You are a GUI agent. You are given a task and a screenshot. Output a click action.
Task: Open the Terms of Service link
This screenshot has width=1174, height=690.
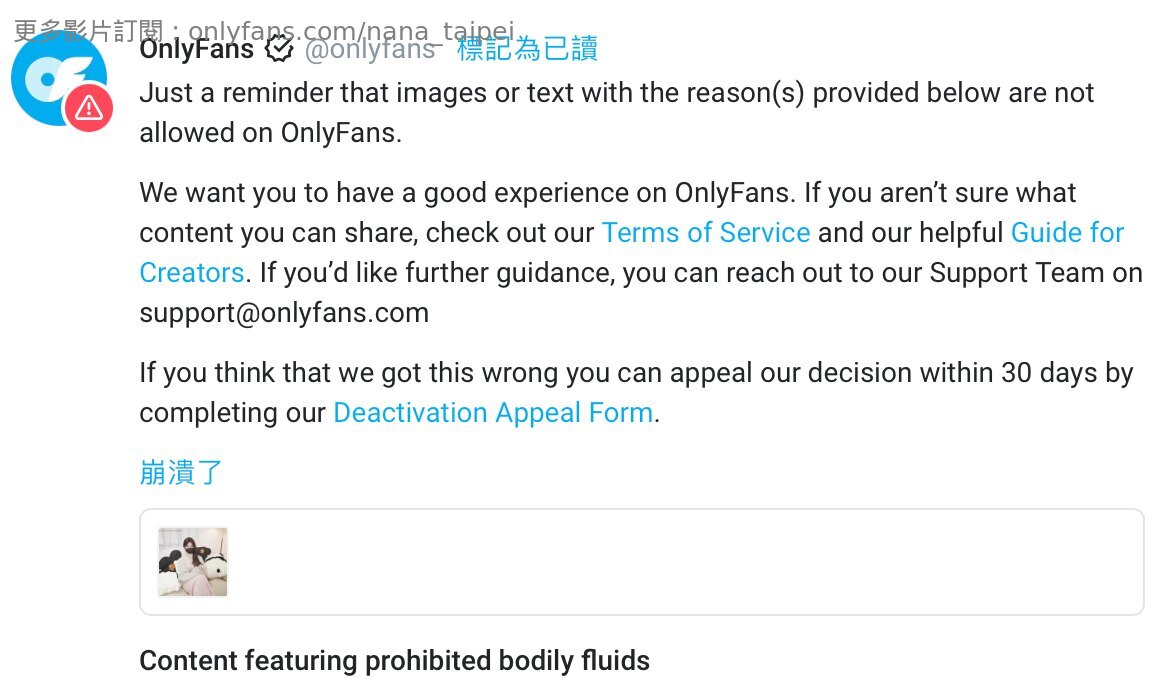(705, 233)
